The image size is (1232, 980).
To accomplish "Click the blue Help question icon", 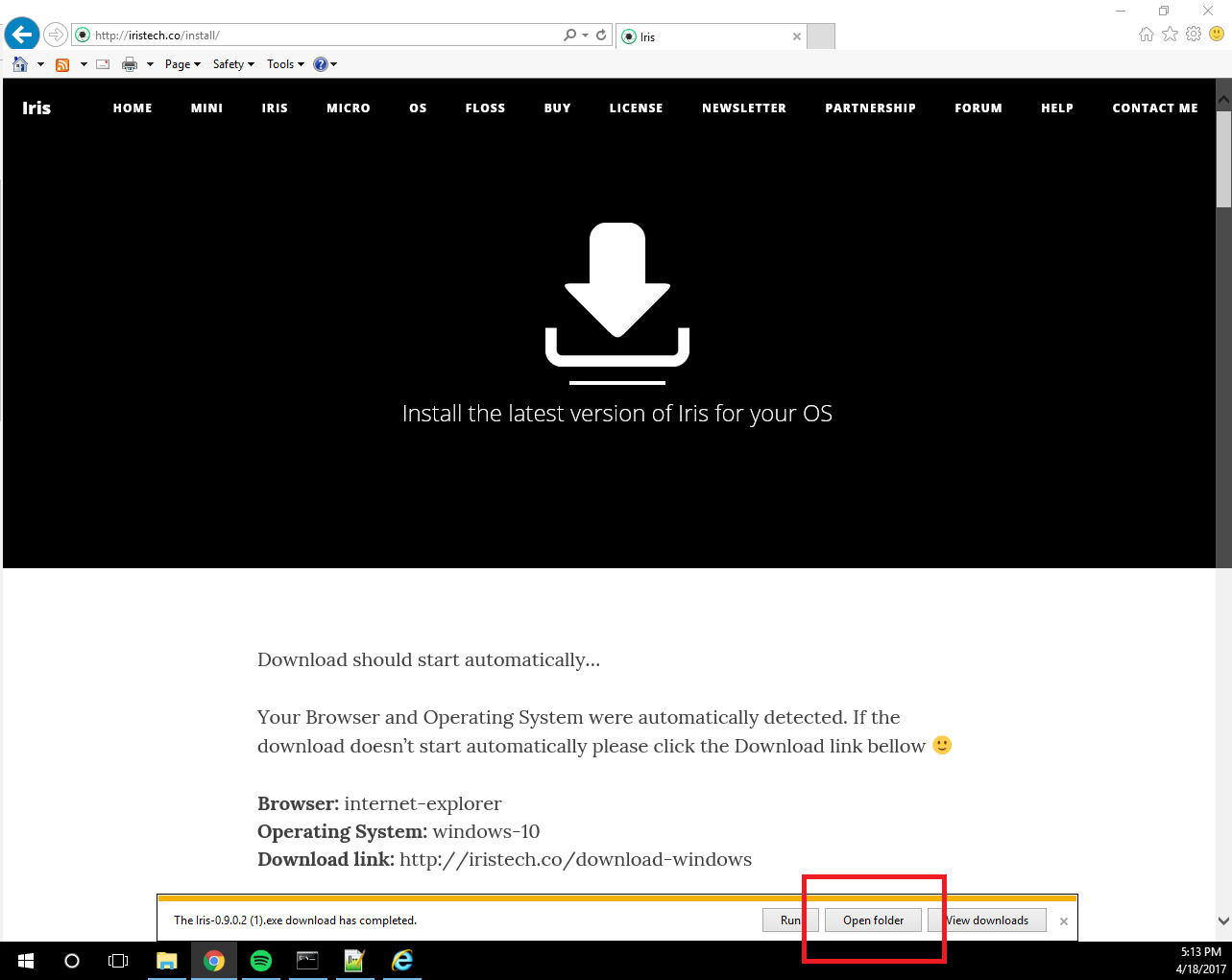I will pos(321,64).
